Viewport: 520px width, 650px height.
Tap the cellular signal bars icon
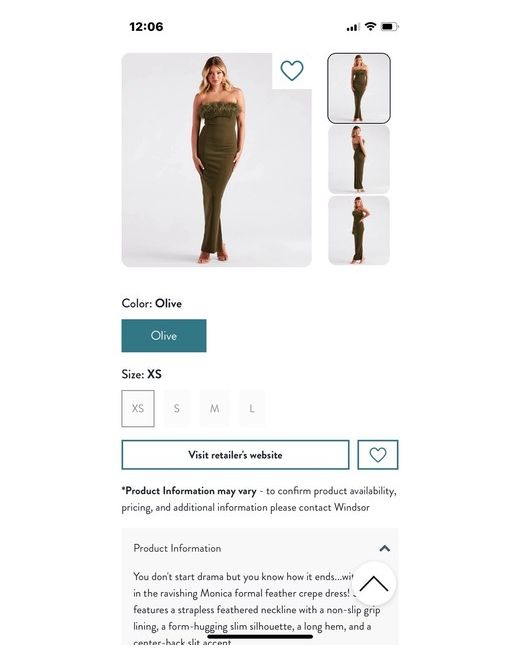pos(353,27)
